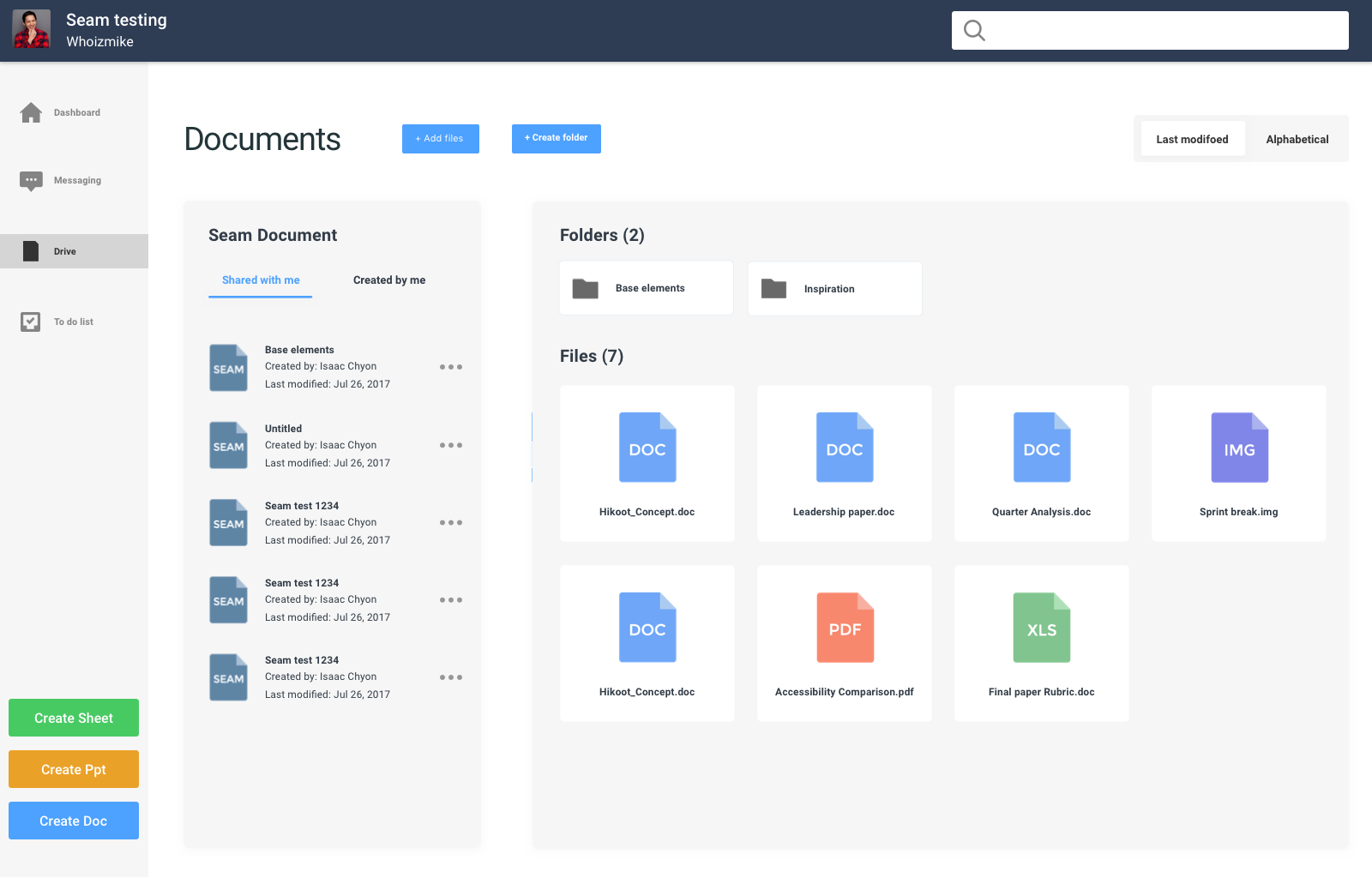
Task: Switch to Shared with me tab
Action: click(261, 280)
